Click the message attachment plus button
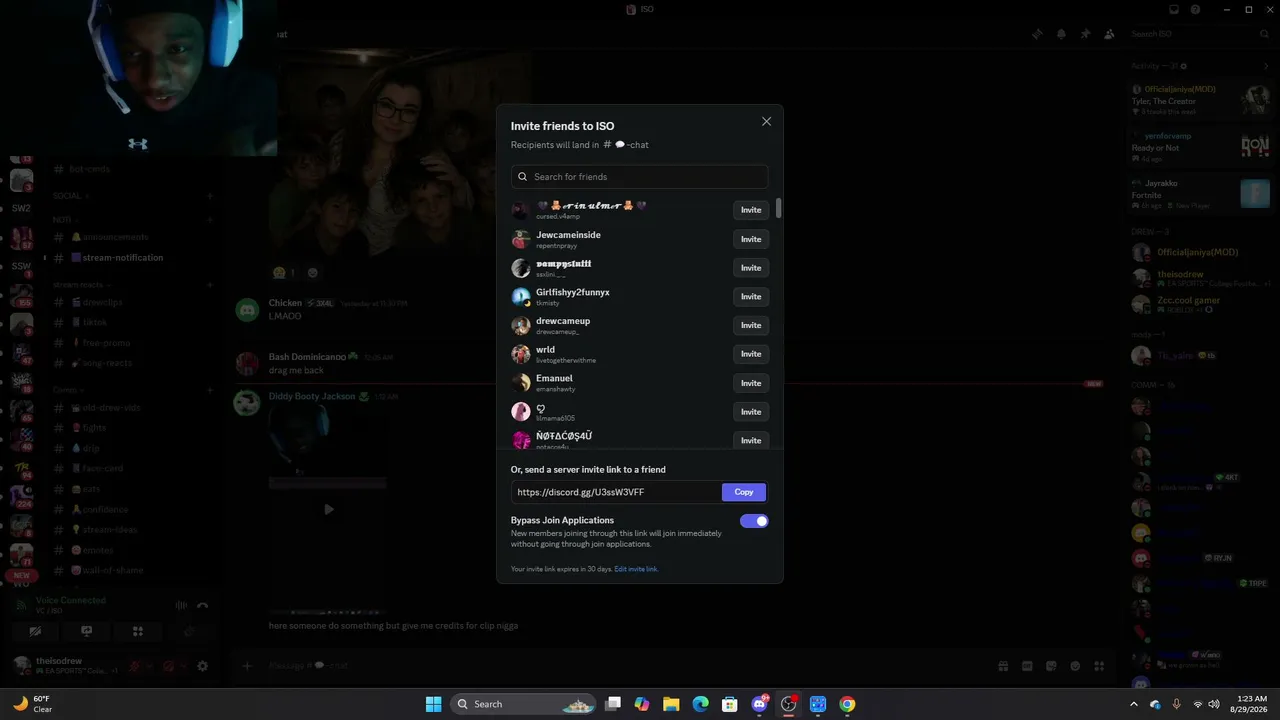Image resolution: width=1280 pixels, height=720 pixels. [247, 666]
